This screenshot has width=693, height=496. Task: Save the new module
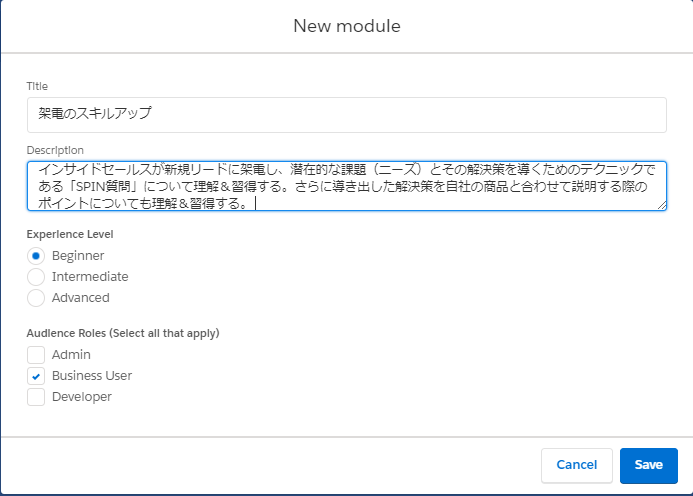click(x=648, y=465)
